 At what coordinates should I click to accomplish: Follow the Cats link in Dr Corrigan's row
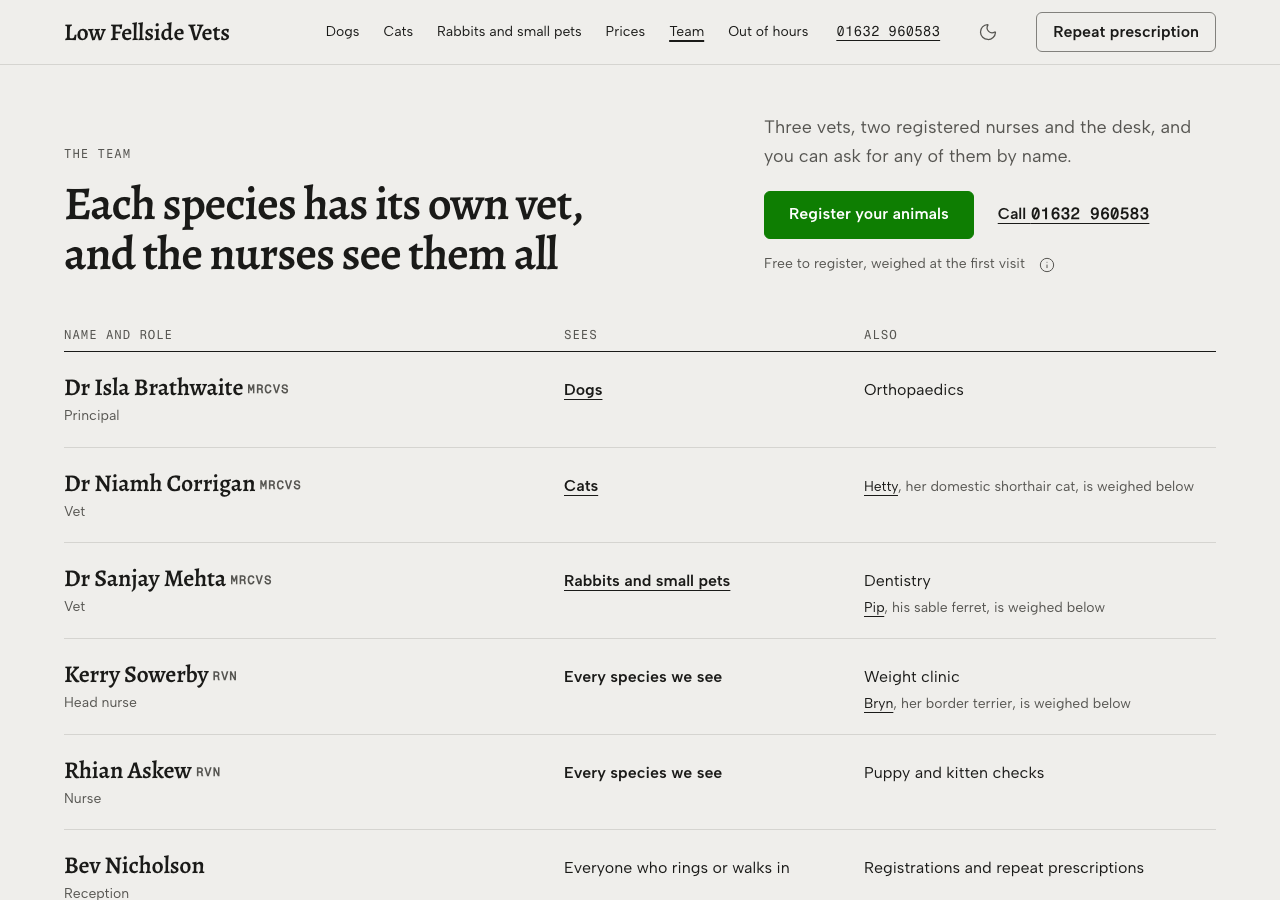click(581, 486)
